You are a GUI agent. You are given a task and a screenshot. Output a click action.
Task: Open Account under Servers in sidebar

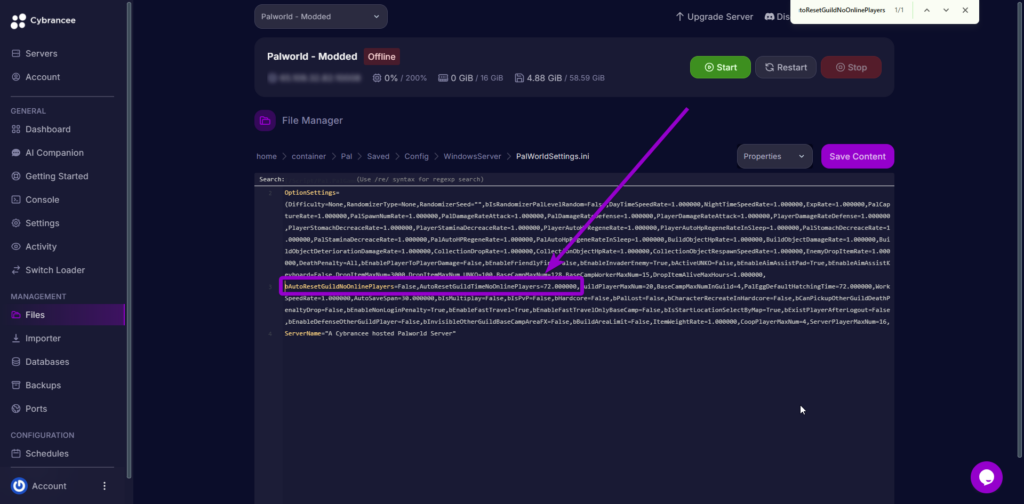coord(42,77)
